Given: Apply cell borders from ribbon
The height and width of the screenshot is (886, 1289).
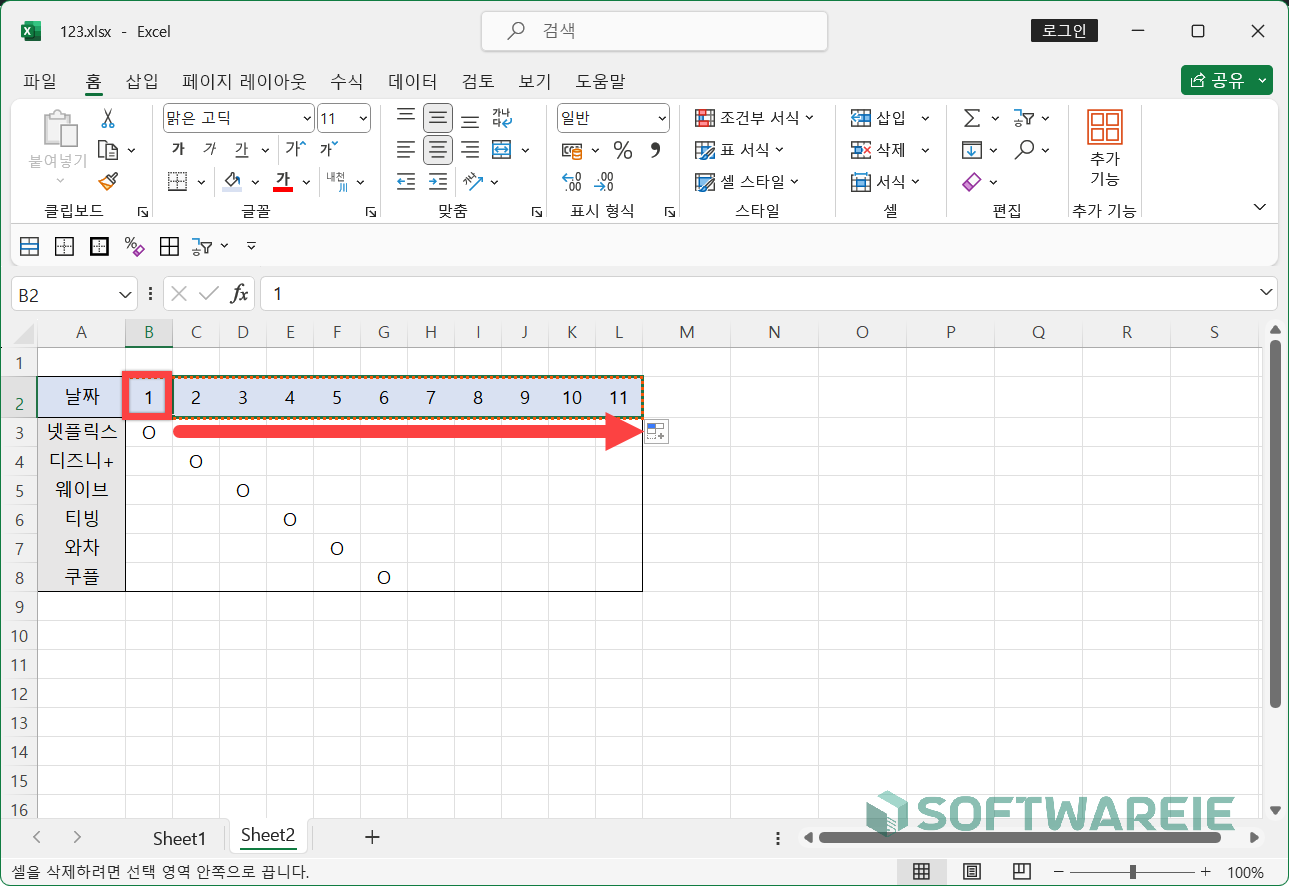Looking at the screenshot, I should coord(178,181).
